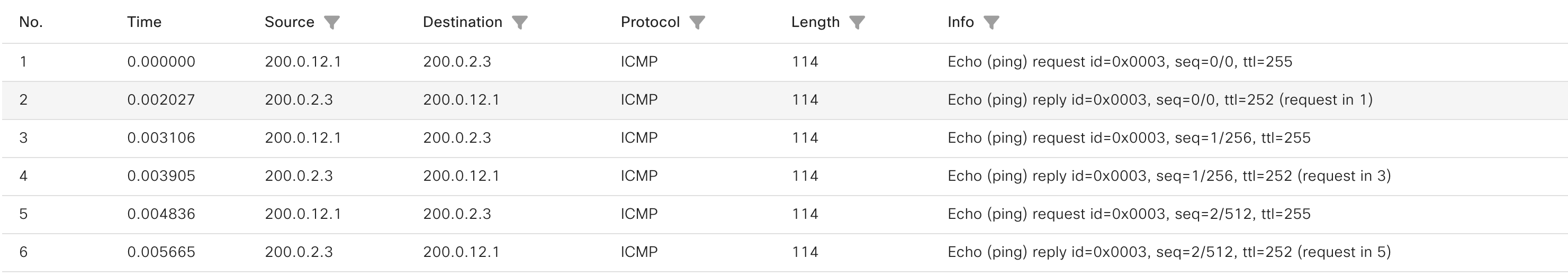This screenshot has height=277, width=1568.
Task: Select packet 2 echo reply row
Action: point(784,100)
